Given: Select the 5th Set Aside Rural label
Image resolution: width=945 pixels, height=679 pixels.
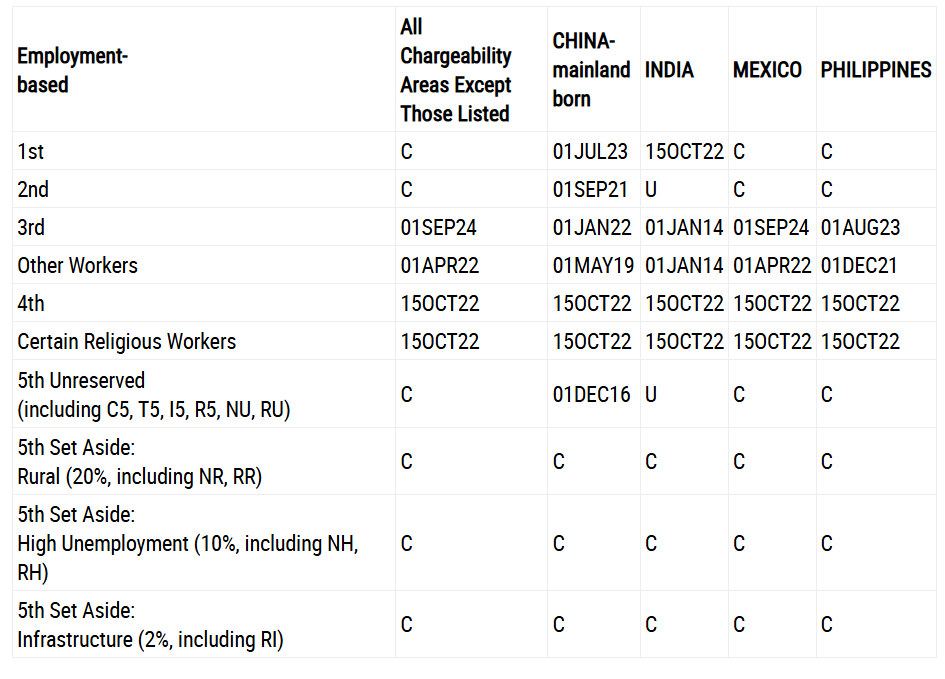Looking at the screenshot, I should pos(140,462).
